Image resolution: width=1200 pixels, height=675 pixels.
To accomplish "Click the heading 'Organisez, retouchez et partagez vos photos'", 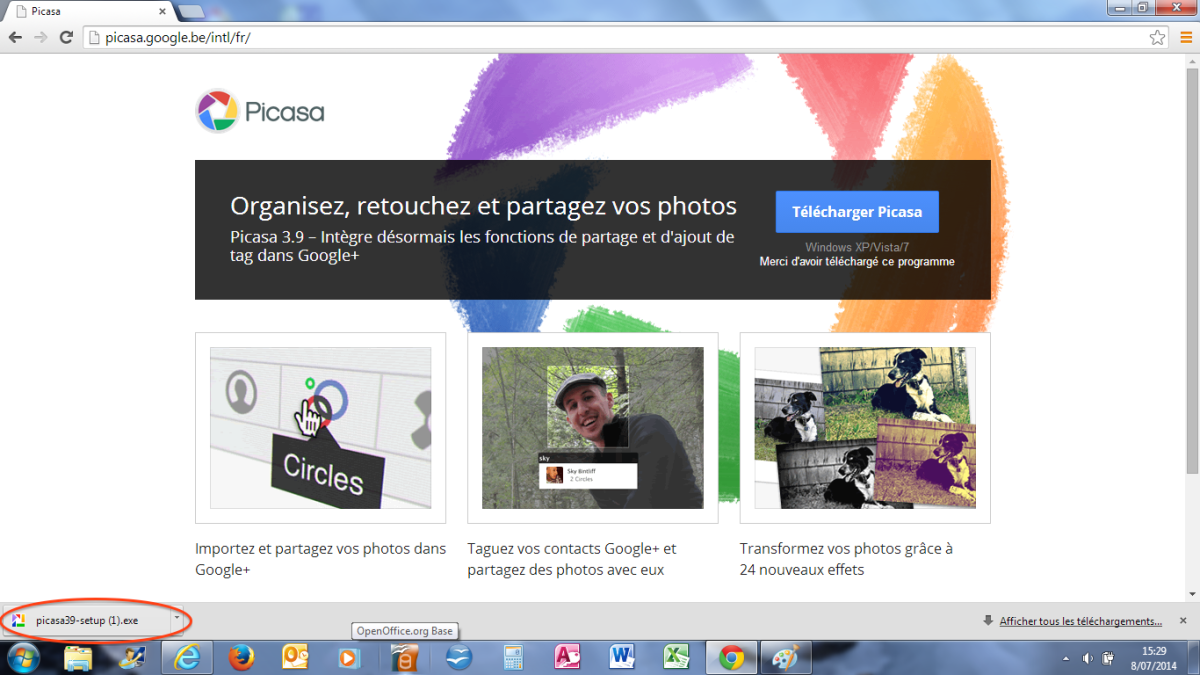I will pyautogui.click(x=483, y=207).
